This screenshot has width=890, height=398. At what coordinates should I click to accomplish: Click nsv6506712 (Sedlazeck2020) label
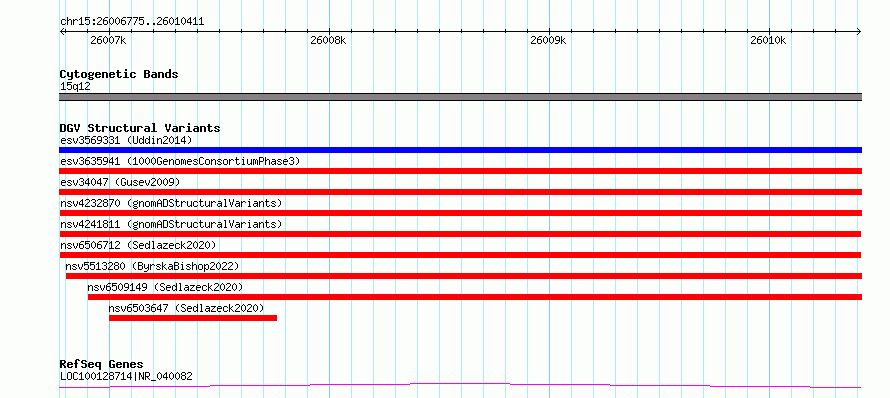(x=138, y=245)
